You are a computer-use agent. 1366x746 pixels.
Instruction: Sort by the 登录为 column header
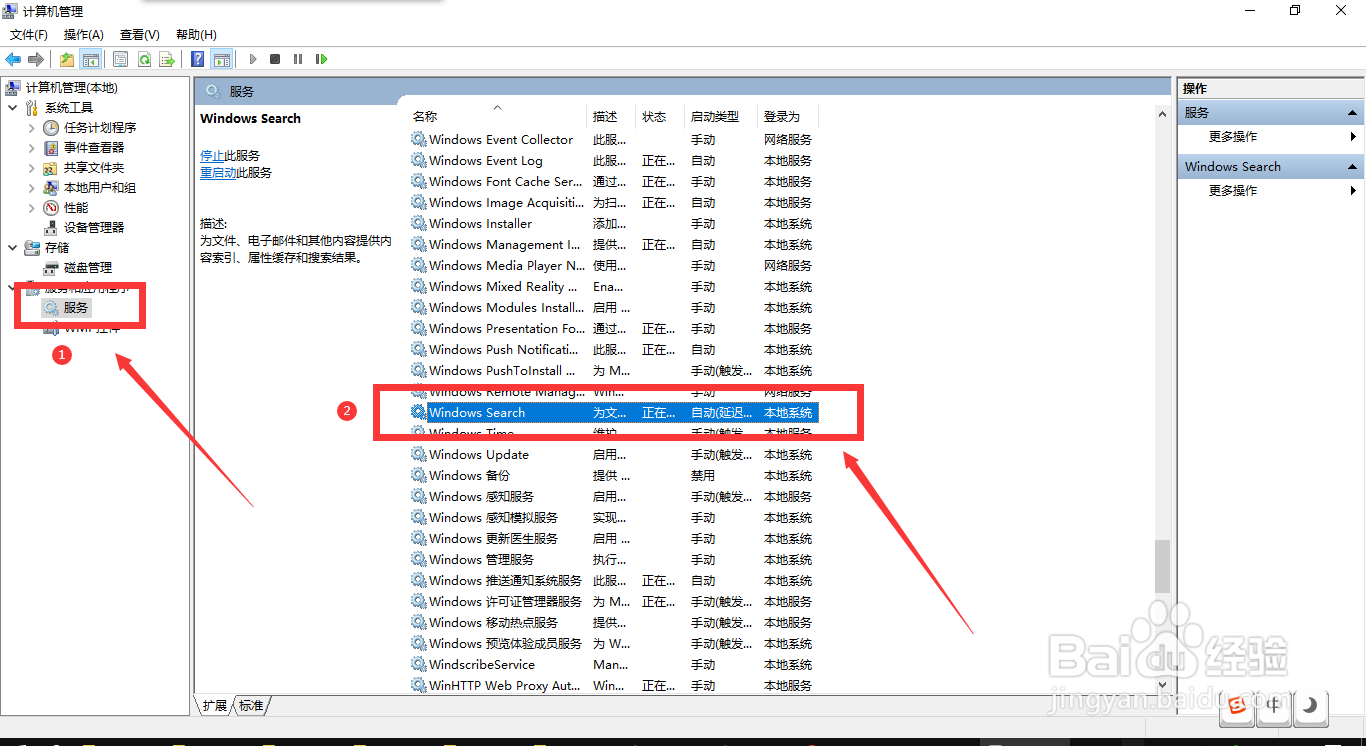788,117
